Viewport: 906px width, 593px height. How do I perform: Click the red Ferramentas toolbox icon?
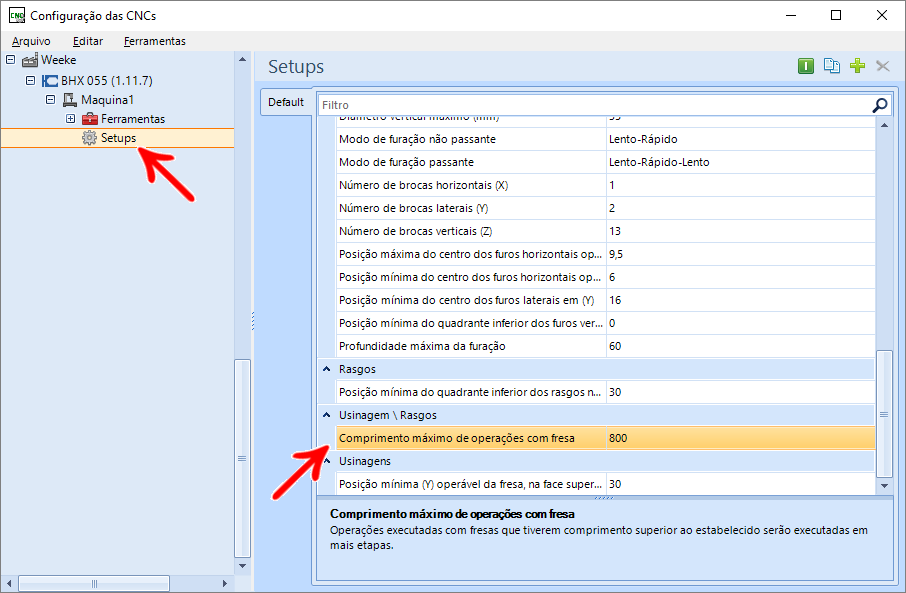coord(90,119)
